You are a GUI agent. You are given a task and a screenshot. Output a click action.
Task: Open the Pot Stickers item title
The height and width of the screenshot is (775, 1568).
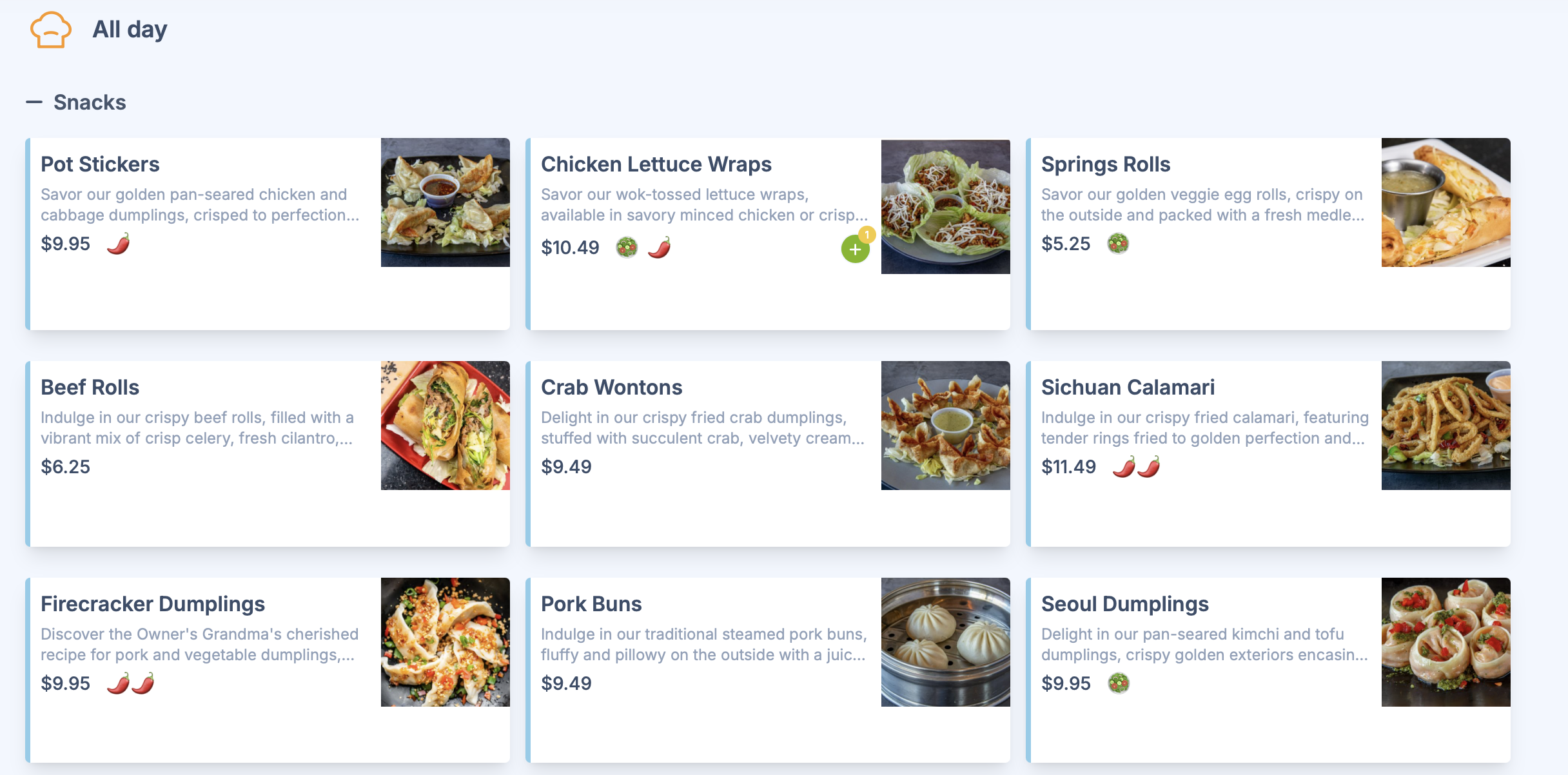100,164
